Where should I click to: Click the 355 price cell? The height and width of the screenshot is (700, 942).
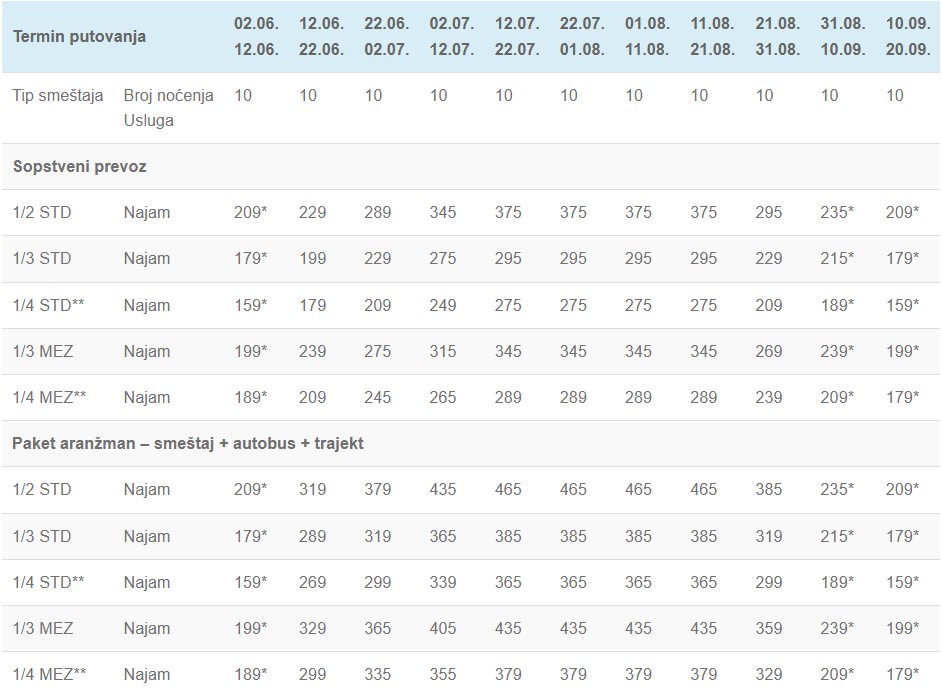[442, 674]
